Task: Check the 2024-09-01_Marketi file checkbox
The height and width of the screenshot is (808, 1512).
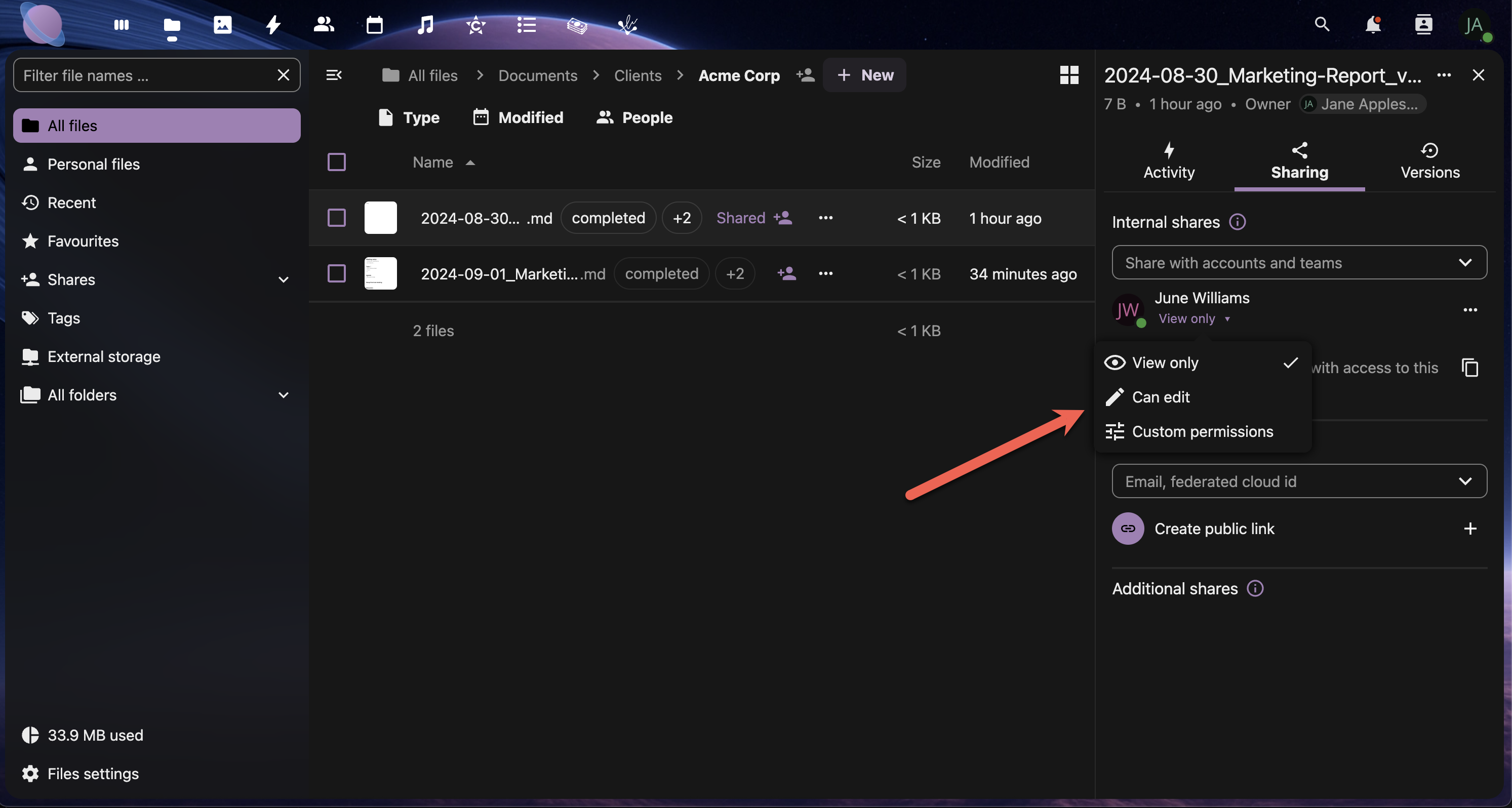Action: pyautogui.click(x=336, y=273)
